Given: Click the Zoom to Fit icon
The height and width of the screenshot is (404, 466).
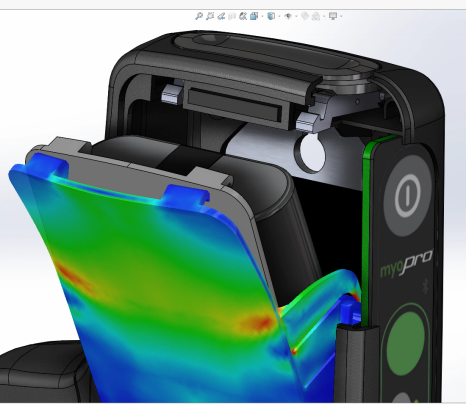Looking at the screenshot, I should tap(199, 16).
